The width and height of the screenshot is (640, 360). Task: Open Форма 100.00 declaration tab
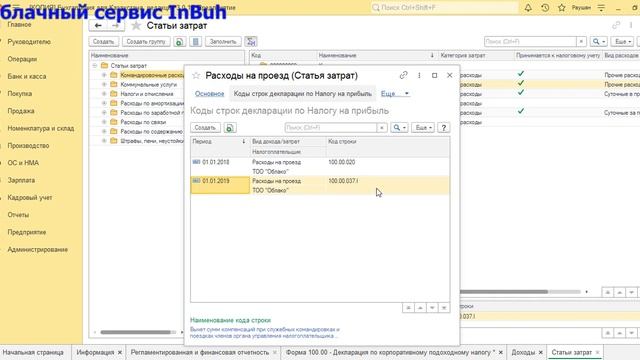point(390,352)
